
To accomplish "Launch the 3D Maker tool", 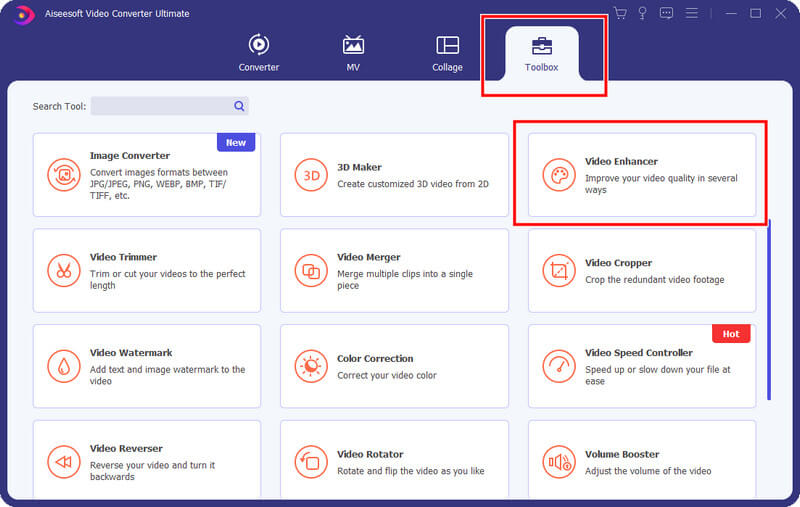I will click(394, 175).
